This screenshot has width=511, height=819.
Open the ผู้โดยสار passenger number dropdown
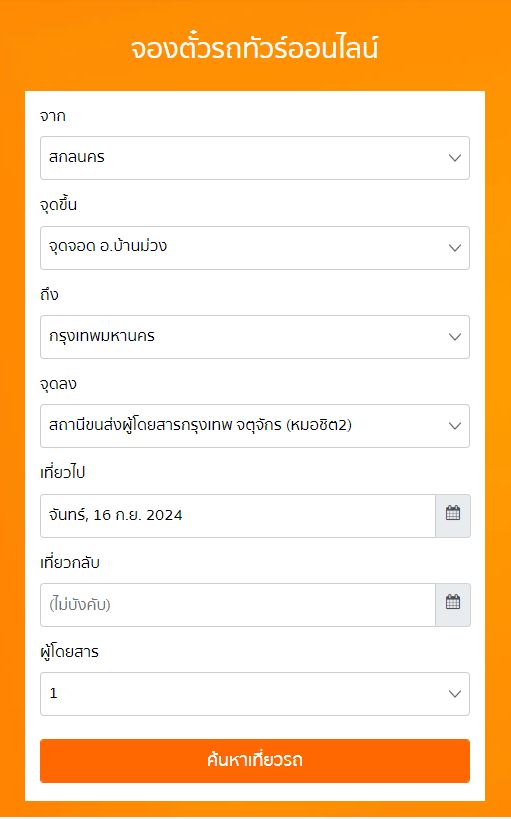pos(255,694)
